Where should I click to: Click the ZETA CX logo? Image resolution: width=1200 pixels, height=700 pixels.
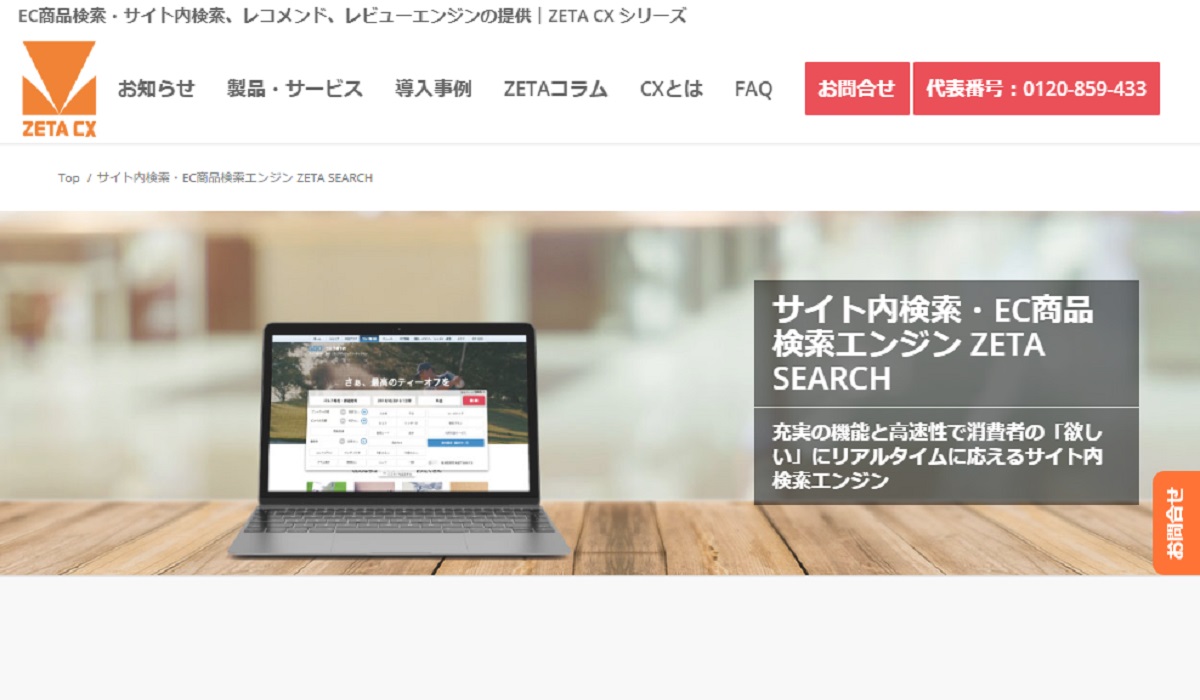pos(59,89)
